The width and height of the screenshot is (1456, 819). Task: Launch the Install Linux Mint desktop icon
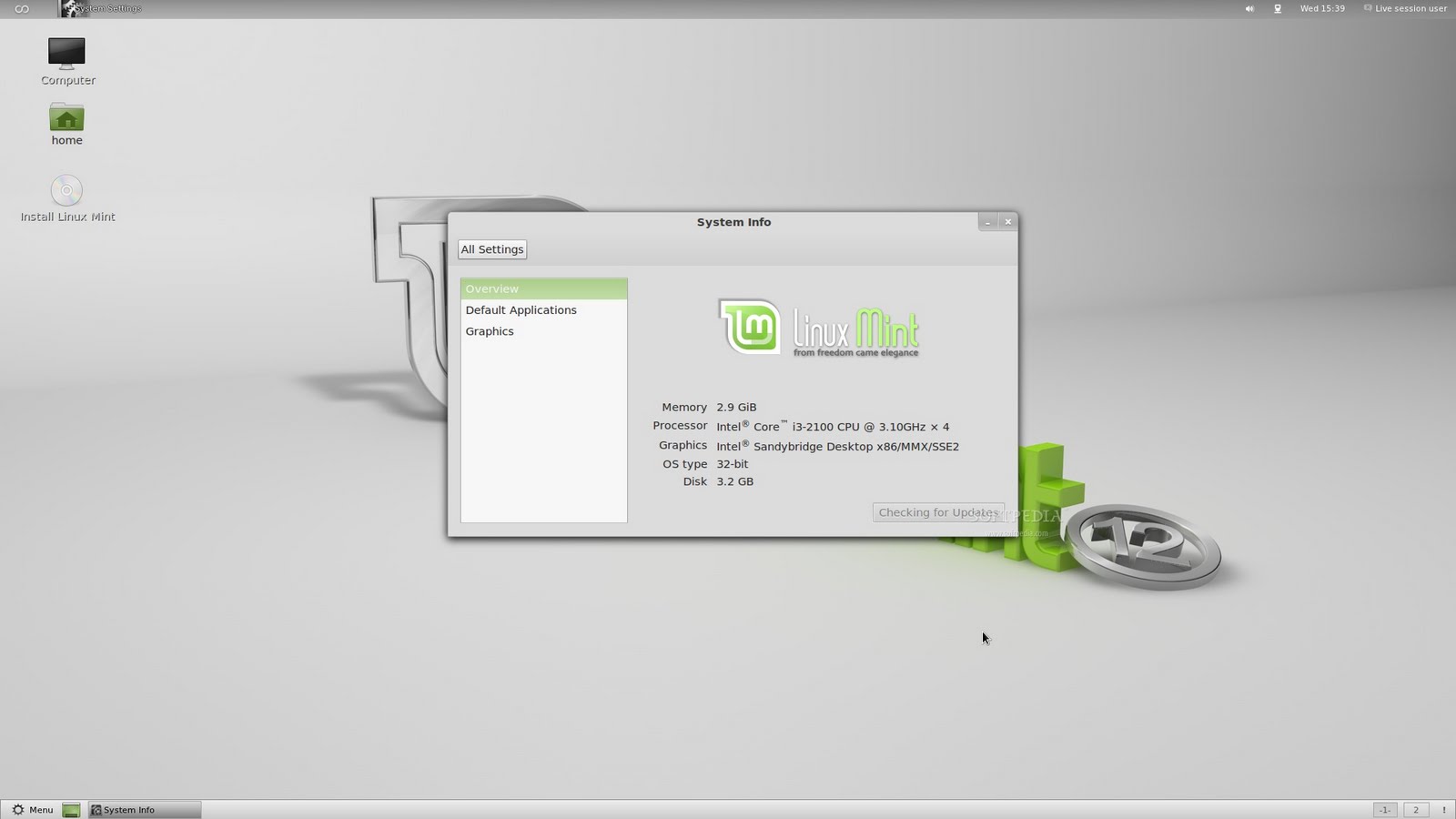coord(66,193)
